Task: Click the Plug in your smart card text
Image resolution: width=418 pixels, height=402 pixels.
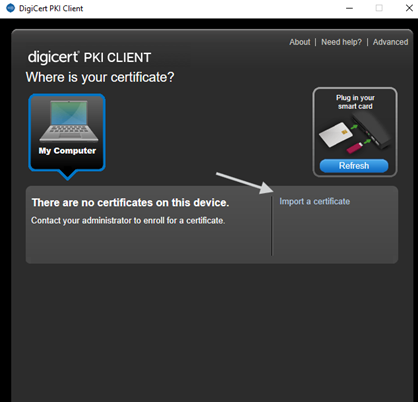Action: 355,102
